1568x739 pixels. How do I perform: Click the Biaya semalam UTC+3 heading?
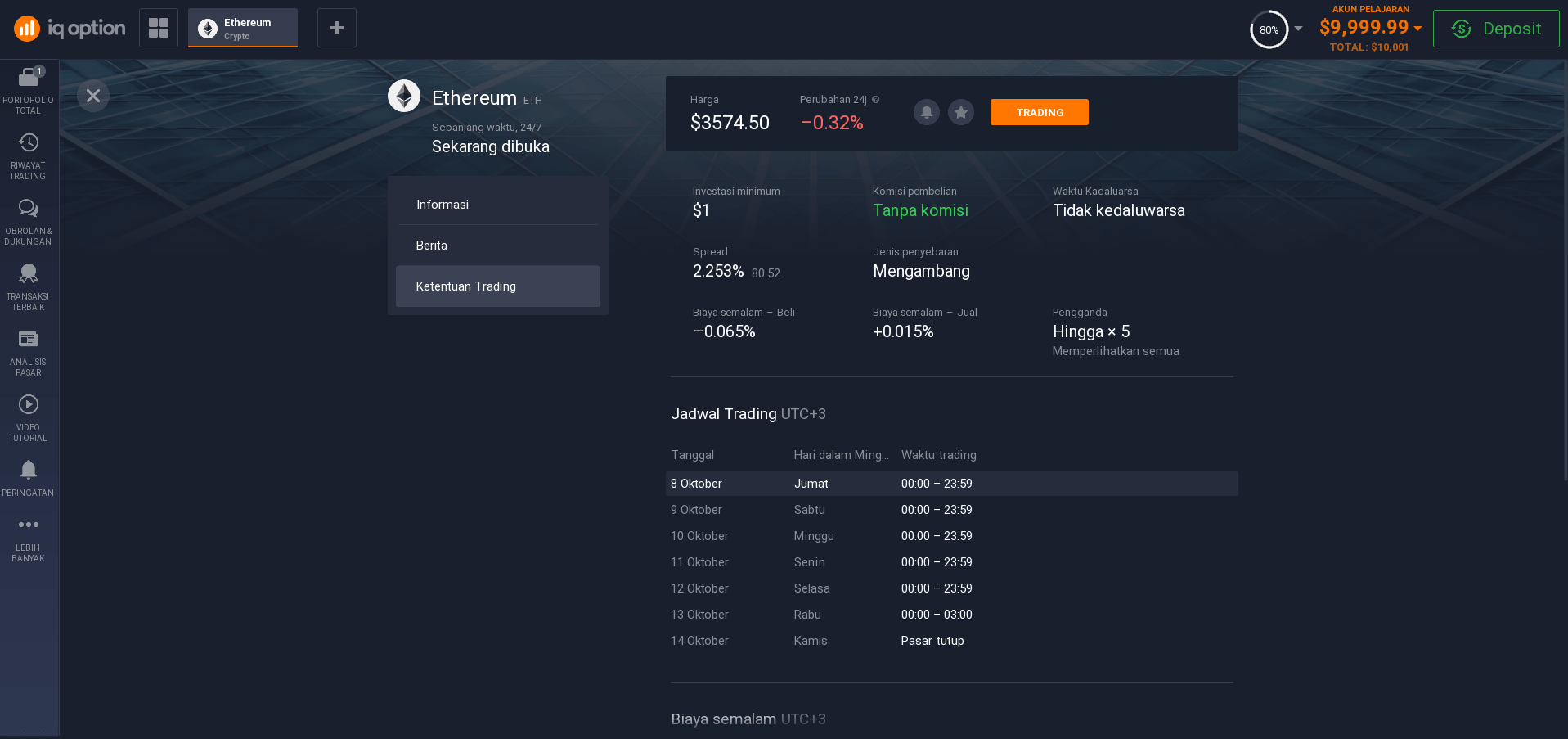(748, 719)
